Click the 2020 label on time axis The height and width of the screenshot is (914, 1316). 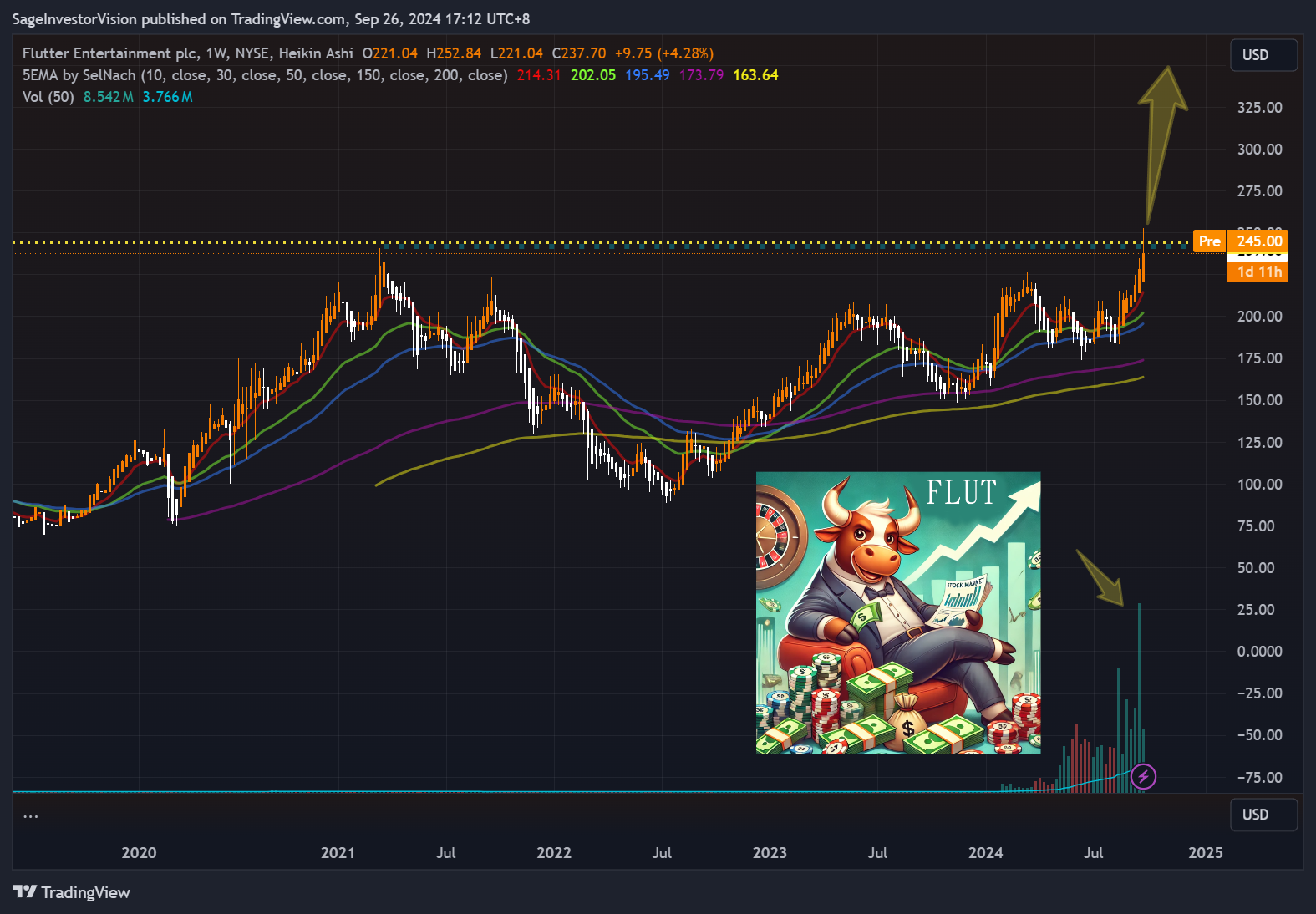click(x=139, y=853)
